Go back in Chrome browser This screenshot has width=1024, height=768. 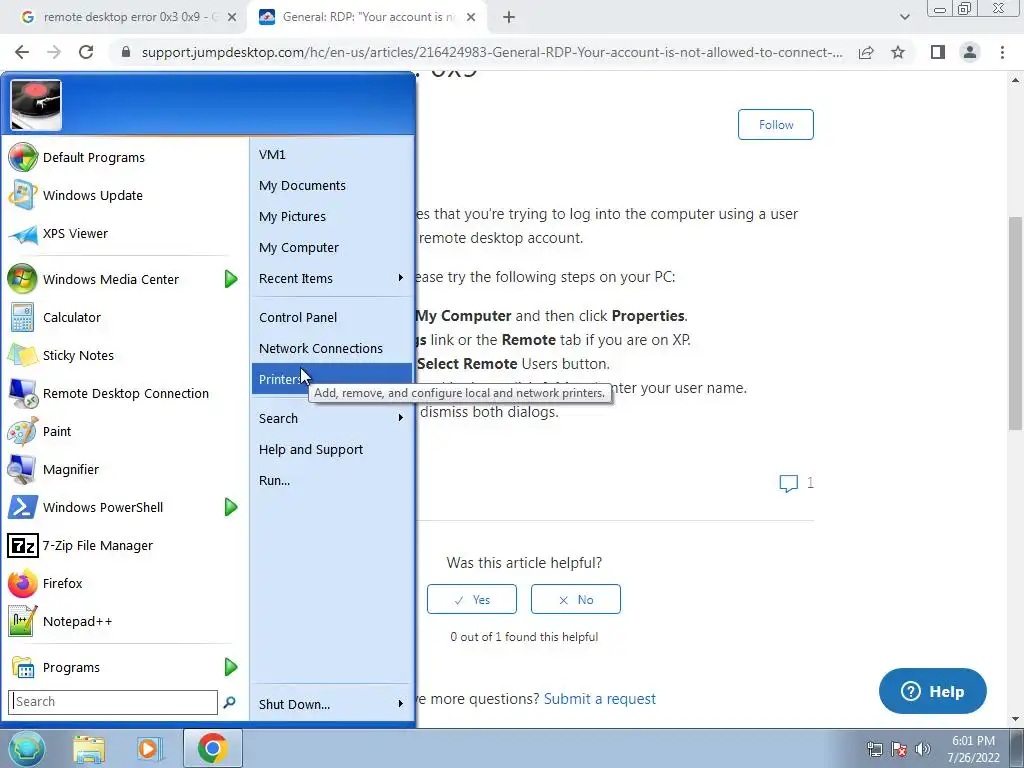click(x=22, y=52)
